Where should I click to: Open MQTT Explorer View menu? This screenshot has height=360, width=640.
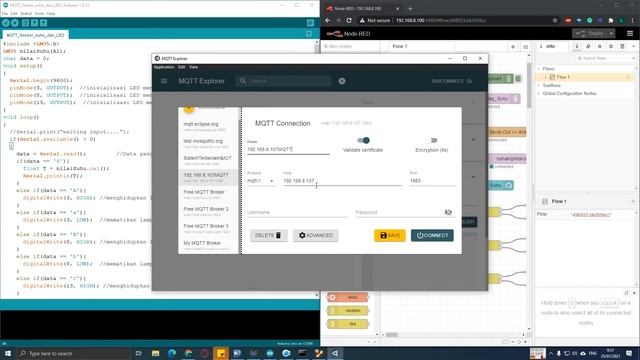pyautogui.click(x=193, y=67)
